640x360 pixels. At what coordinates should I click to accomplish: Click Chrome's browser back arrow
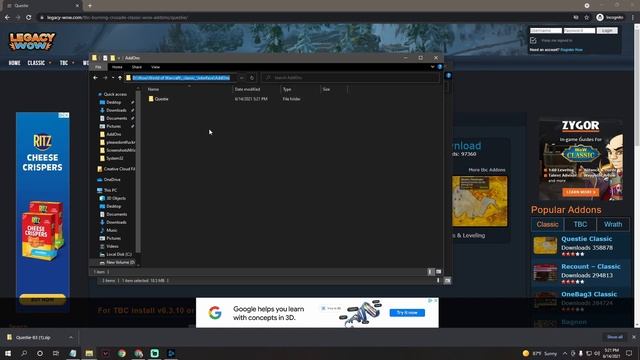click(7, 18)
